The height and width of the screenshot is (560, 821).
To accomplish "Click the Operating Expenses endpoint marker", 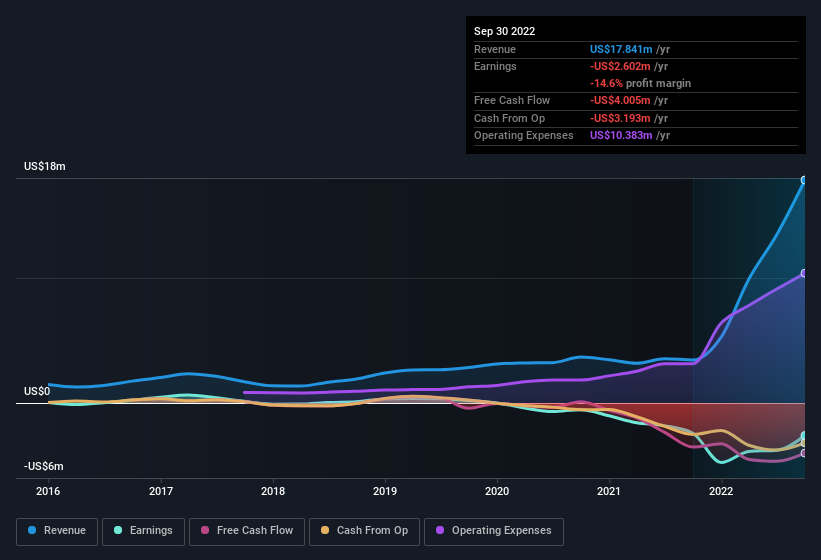I will [x=804, y=273].
